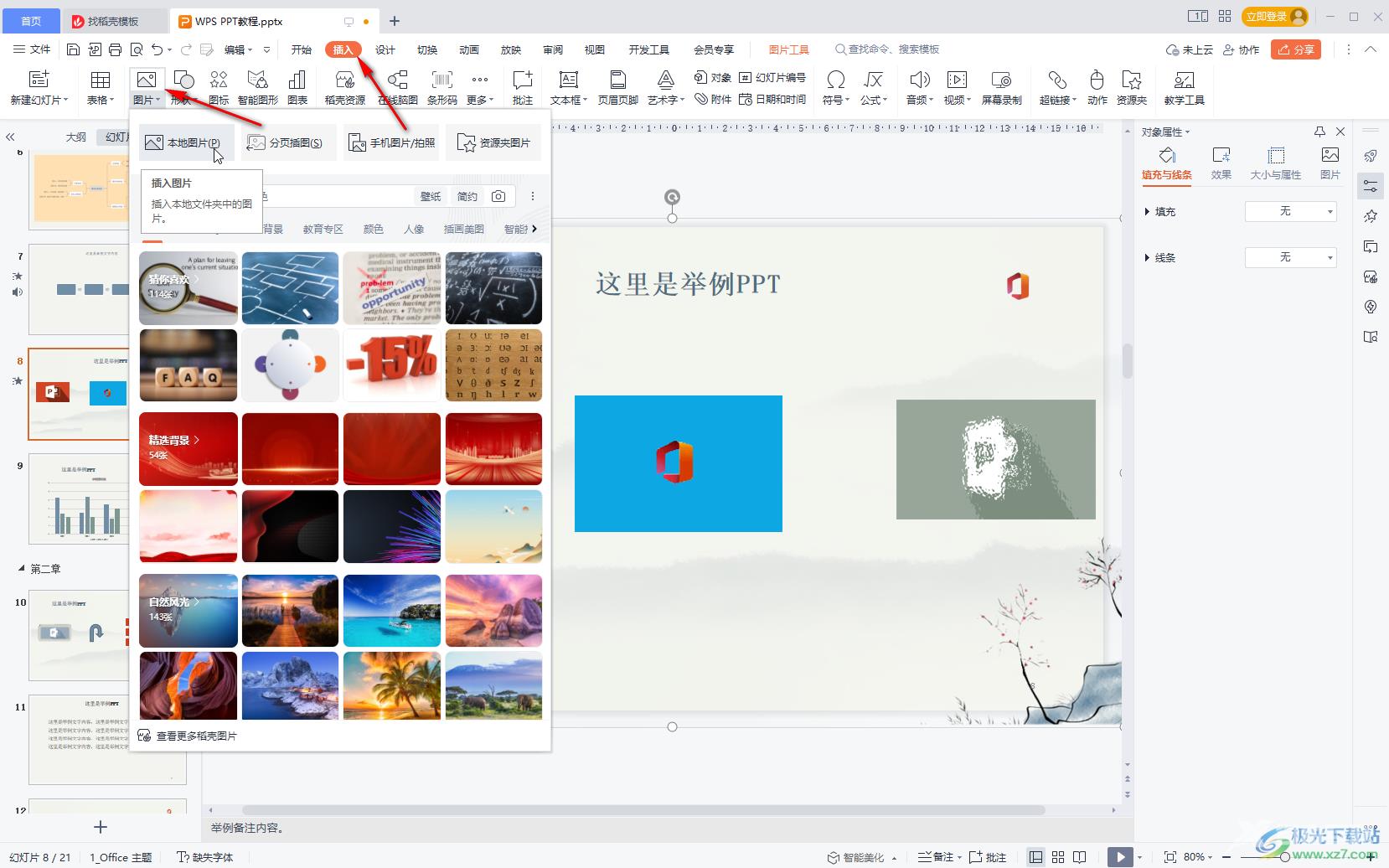The height and width of the screenshot is (868, 1389).
Task: Switch to the 图片工具 picture tools tab
Action: click(x=788, y=49)
